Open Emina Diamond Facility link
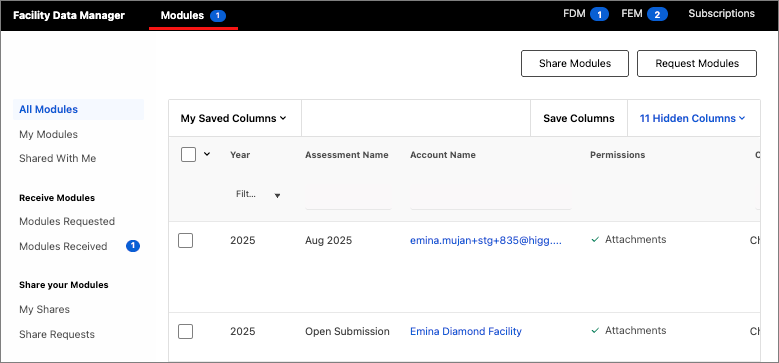The height and width of the screenshot is (363, 779). point(466,331)
